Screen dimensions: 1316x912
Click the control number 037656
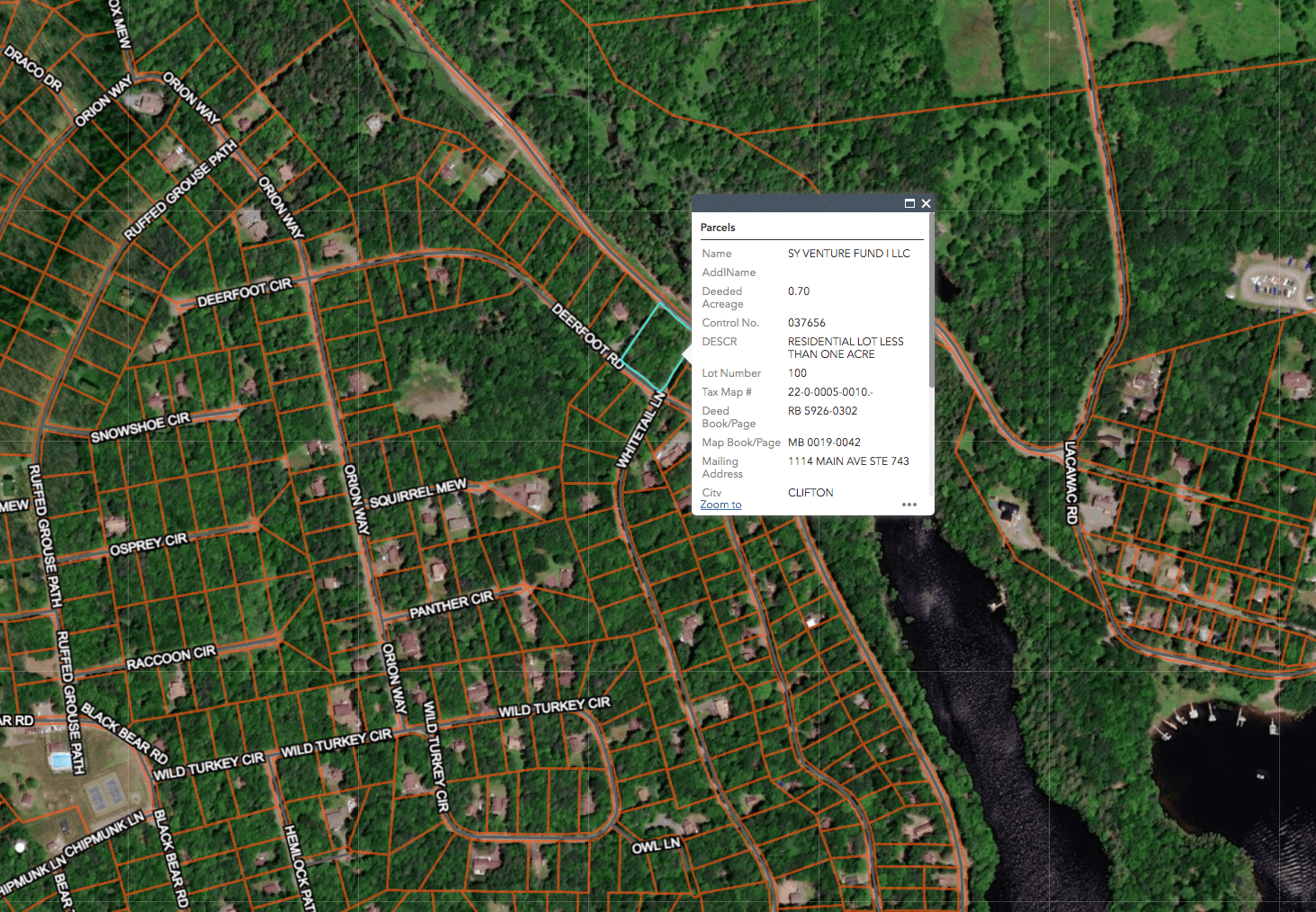click(807, 323)
